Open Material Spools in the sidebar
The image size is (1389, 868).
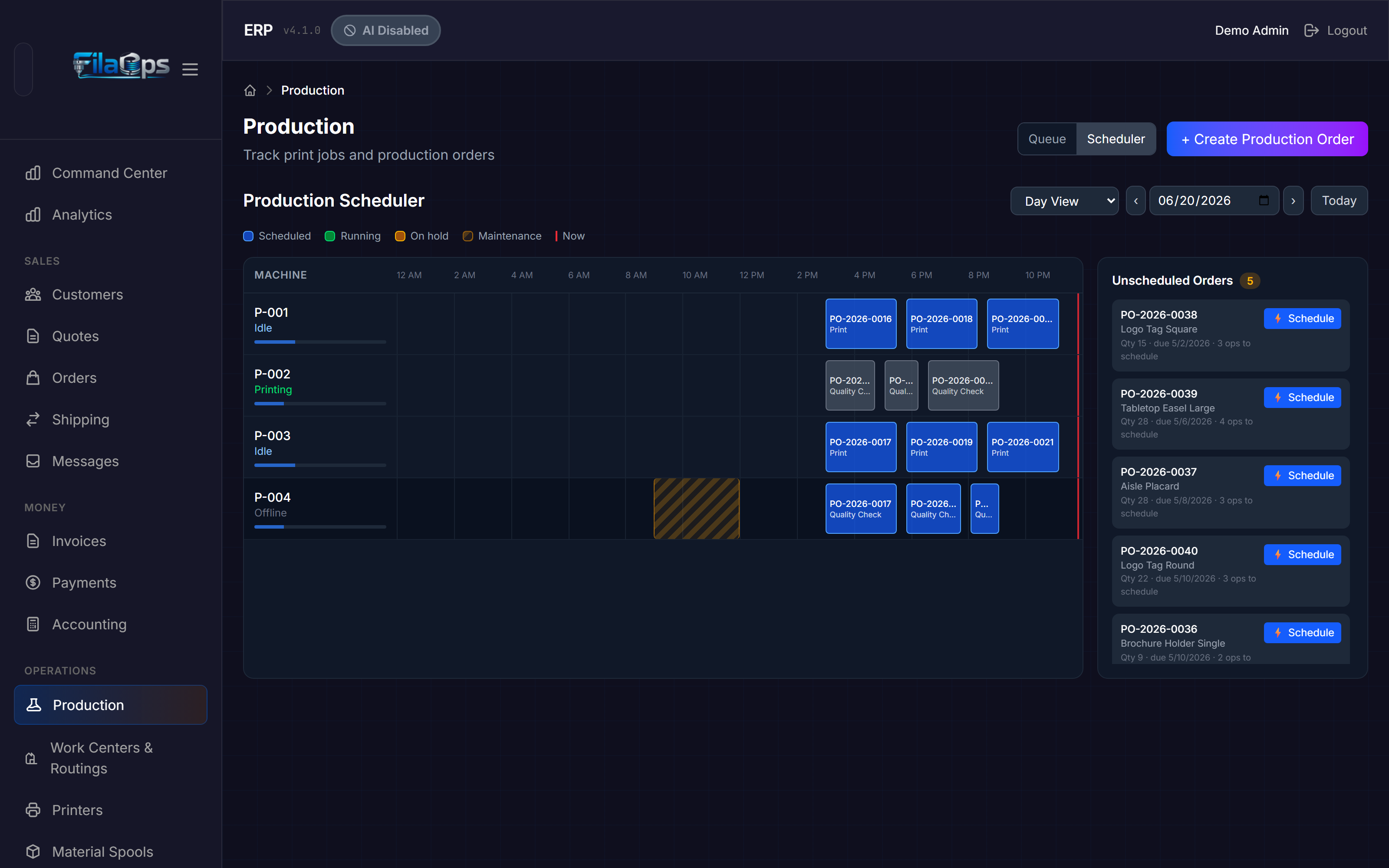tap(111, 852)
